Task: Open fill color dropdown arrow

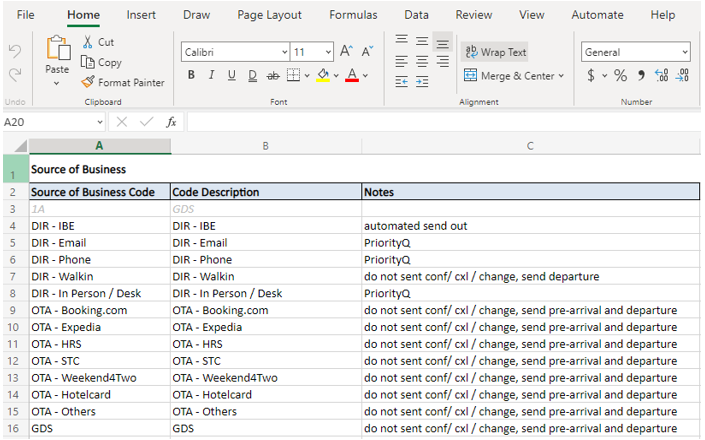Action: 336,76
